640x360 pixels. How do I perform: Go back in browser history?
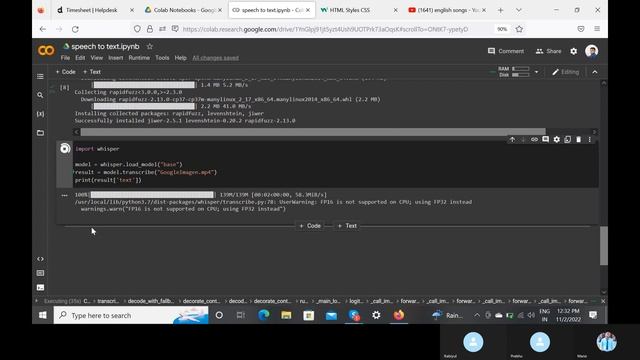[43, 29]
